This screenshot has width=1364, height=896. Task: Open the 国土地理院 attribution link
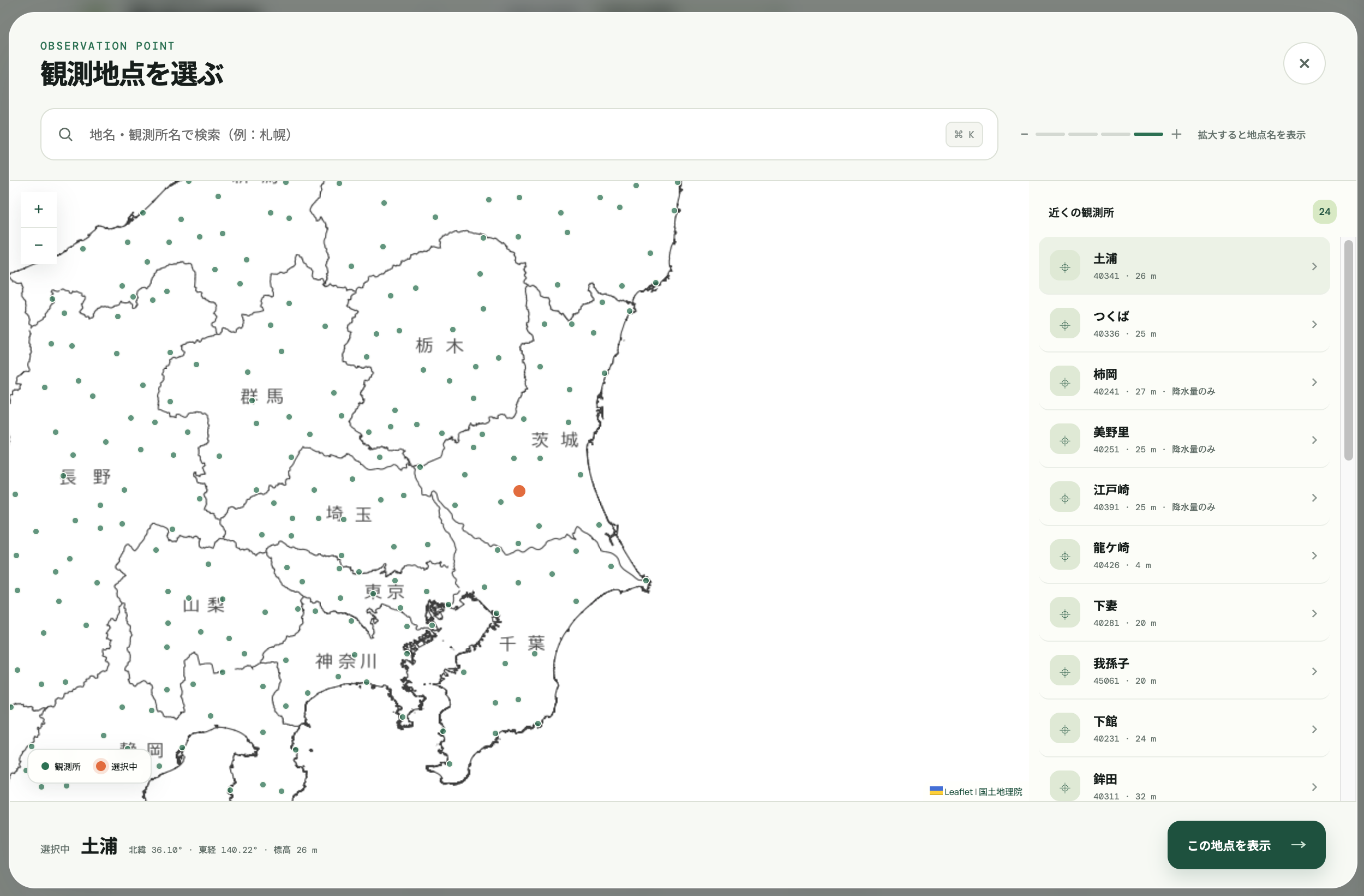pos(1000,792)
